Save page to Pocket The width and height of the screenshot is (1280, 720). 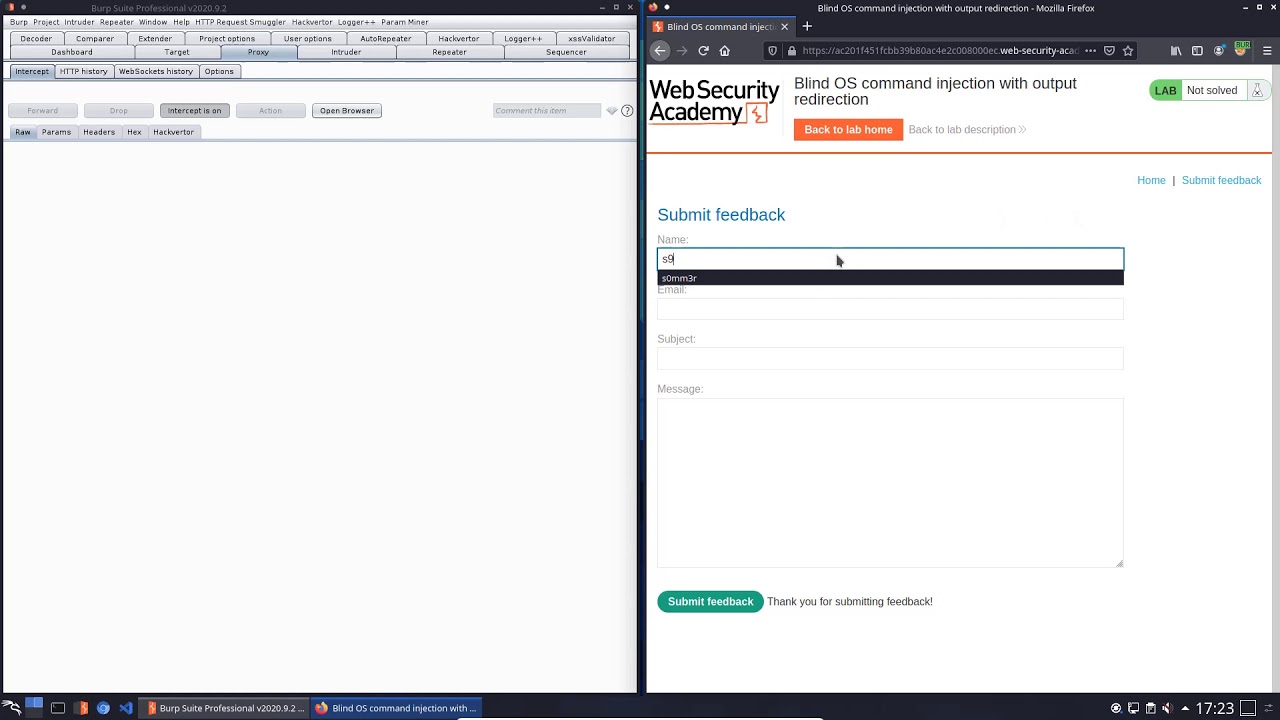point(1109,51)
